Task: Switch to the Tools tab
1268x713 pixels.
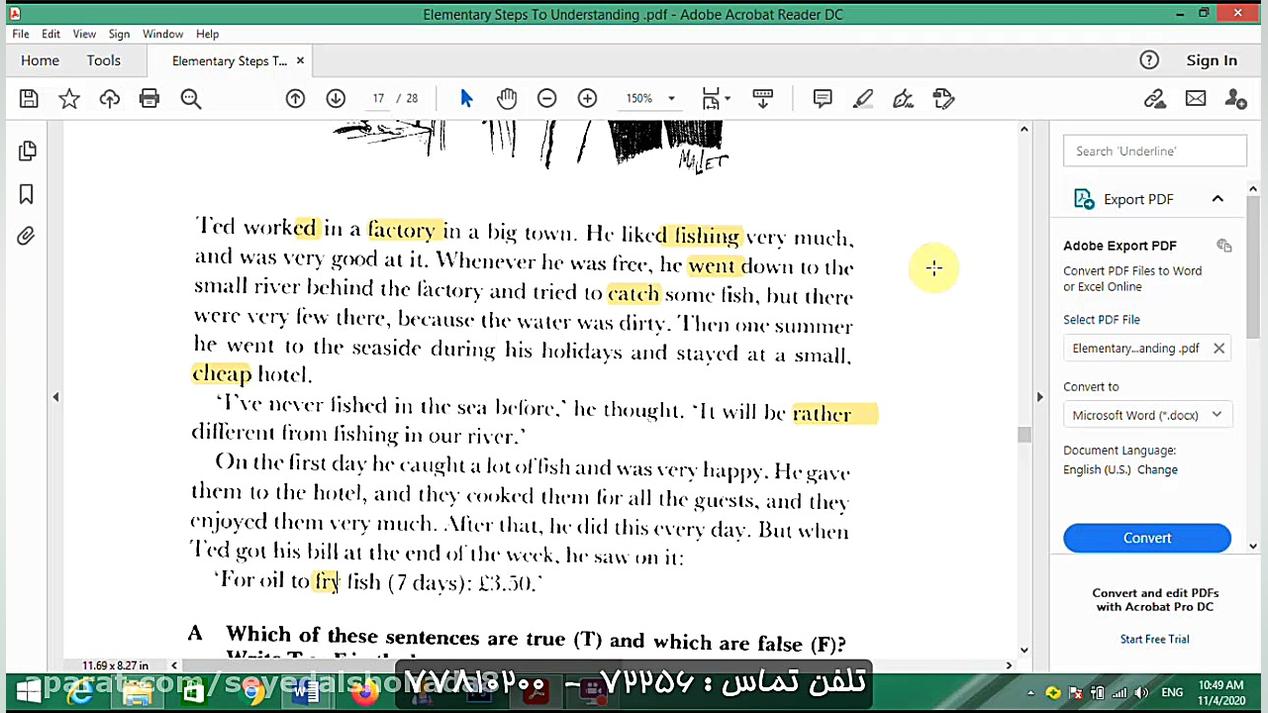Action: 103,60
